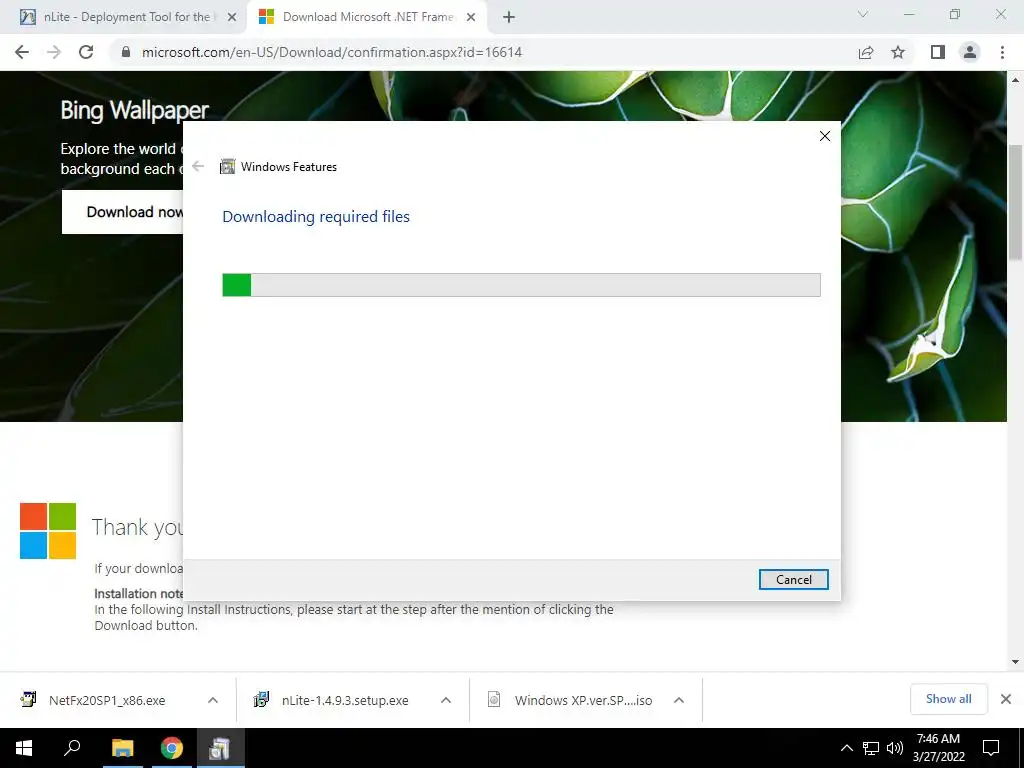Click the page scroll-up arrow

[1016, 80]
